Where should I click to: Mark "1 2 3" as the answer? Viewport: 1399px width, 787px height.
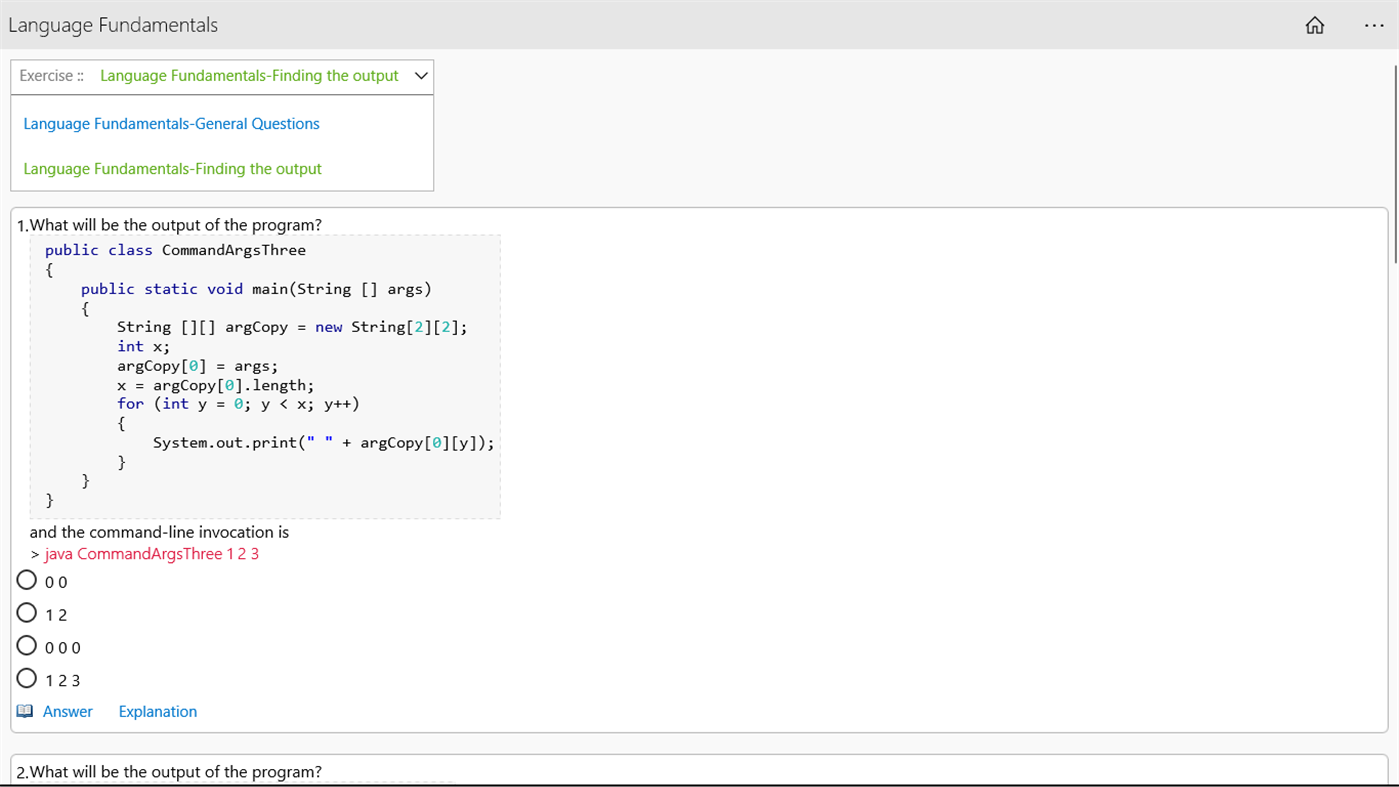tap(27, 679)
